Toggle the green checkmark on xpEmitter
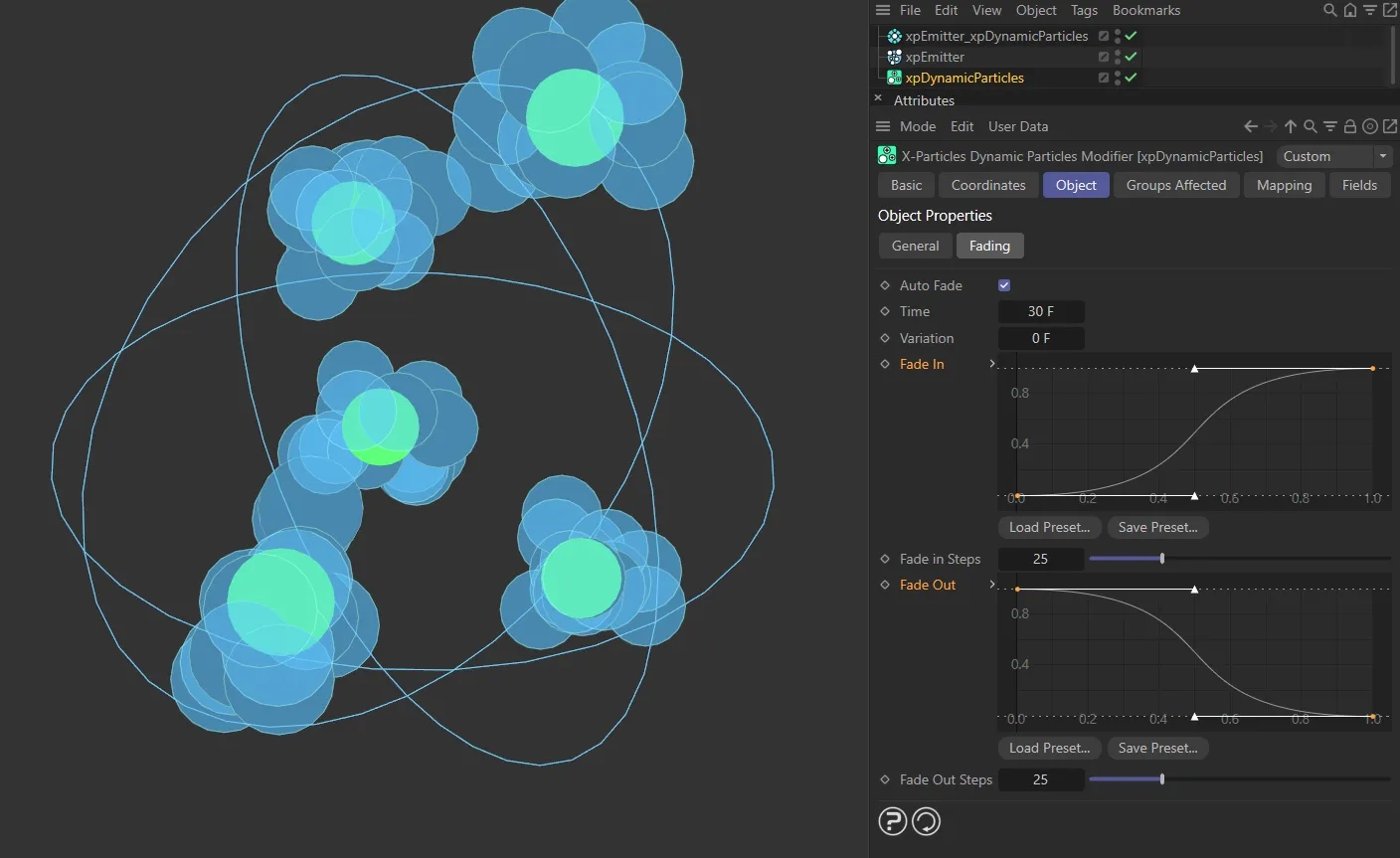The image size is (1400, 858). [1130, 57]
